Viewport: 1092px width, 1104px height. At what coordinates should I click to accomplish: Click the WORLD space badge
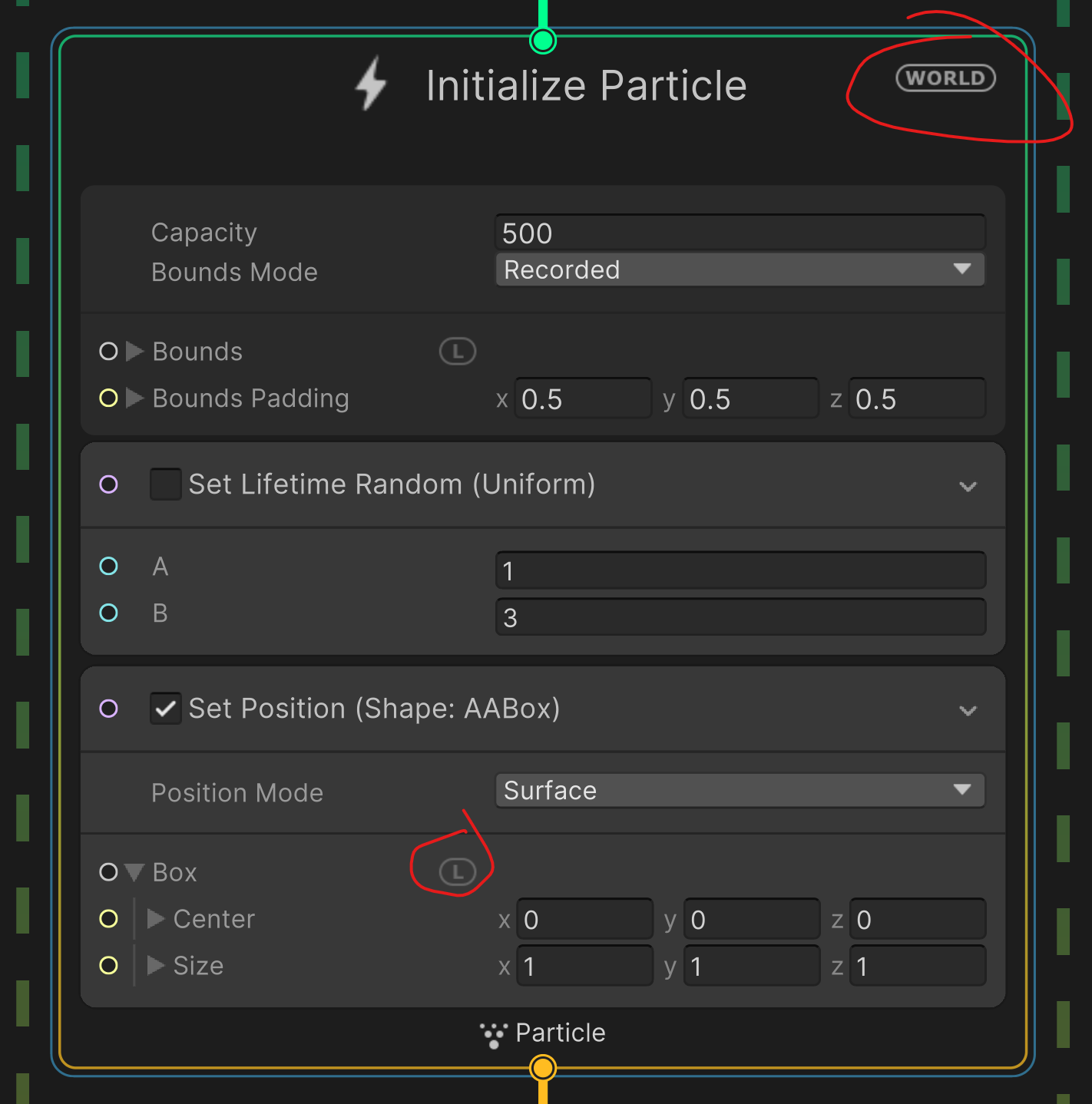click(x=945, y=78)
